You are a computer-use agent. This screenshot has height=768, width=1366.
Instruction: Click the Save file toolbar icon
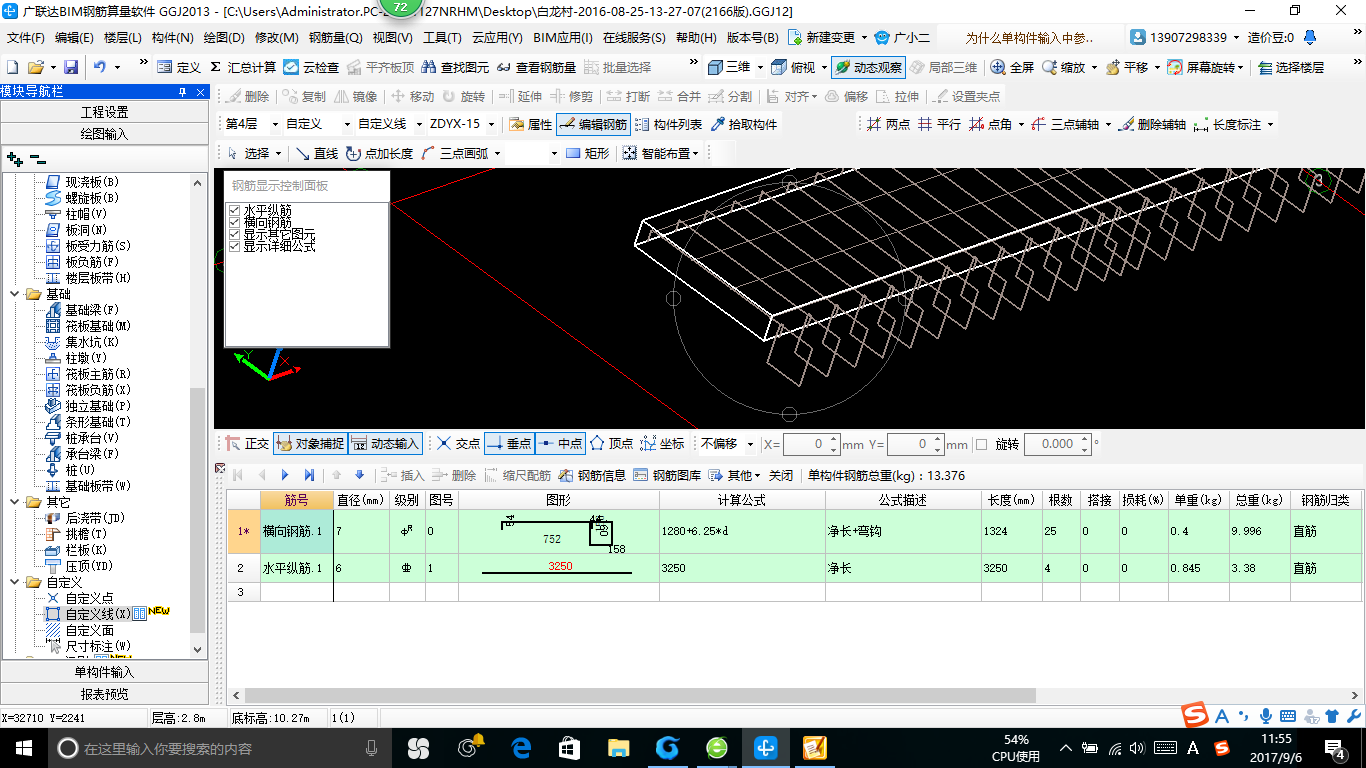[71, 67]
